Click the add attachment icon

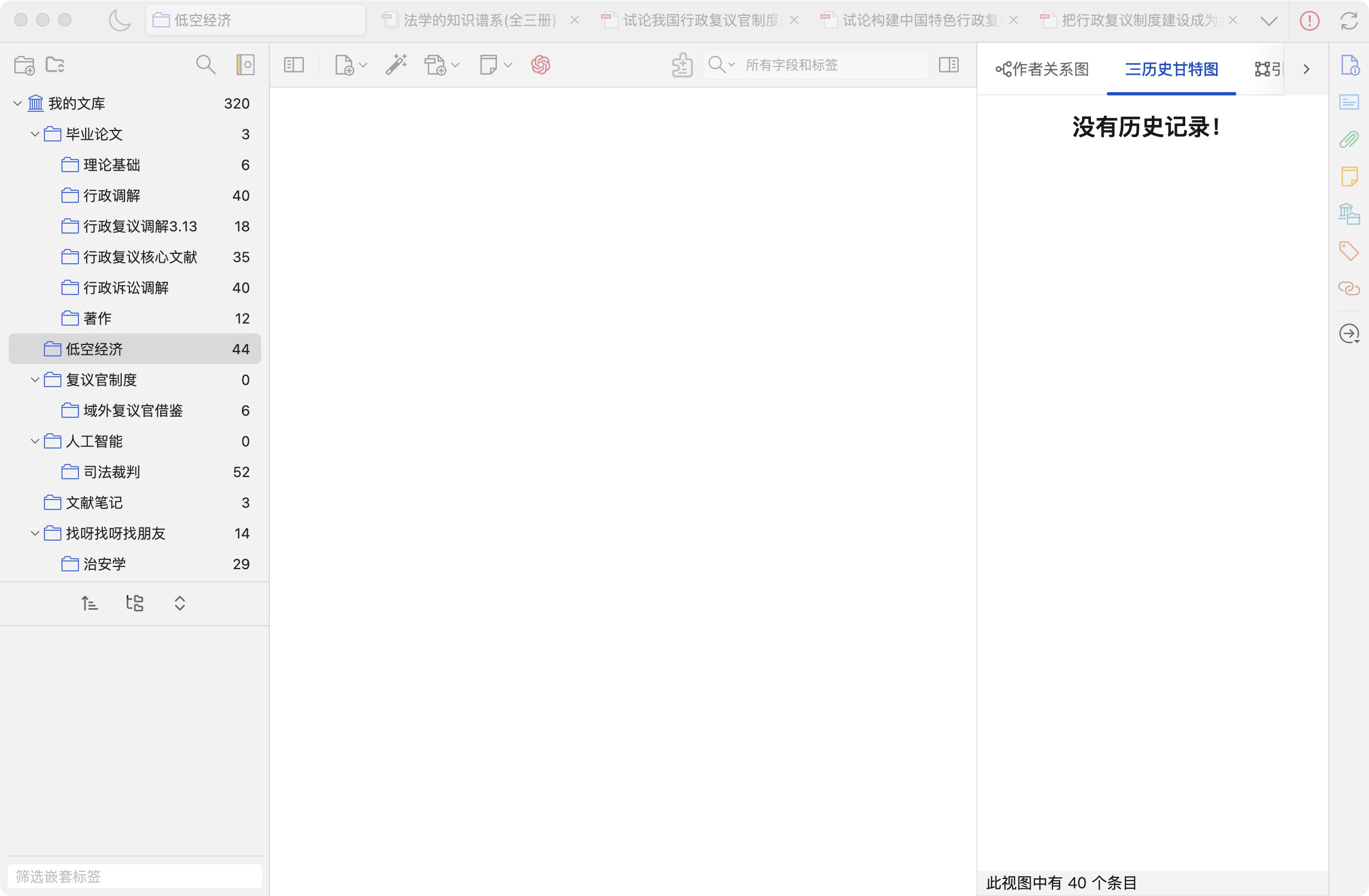point(435,65)
